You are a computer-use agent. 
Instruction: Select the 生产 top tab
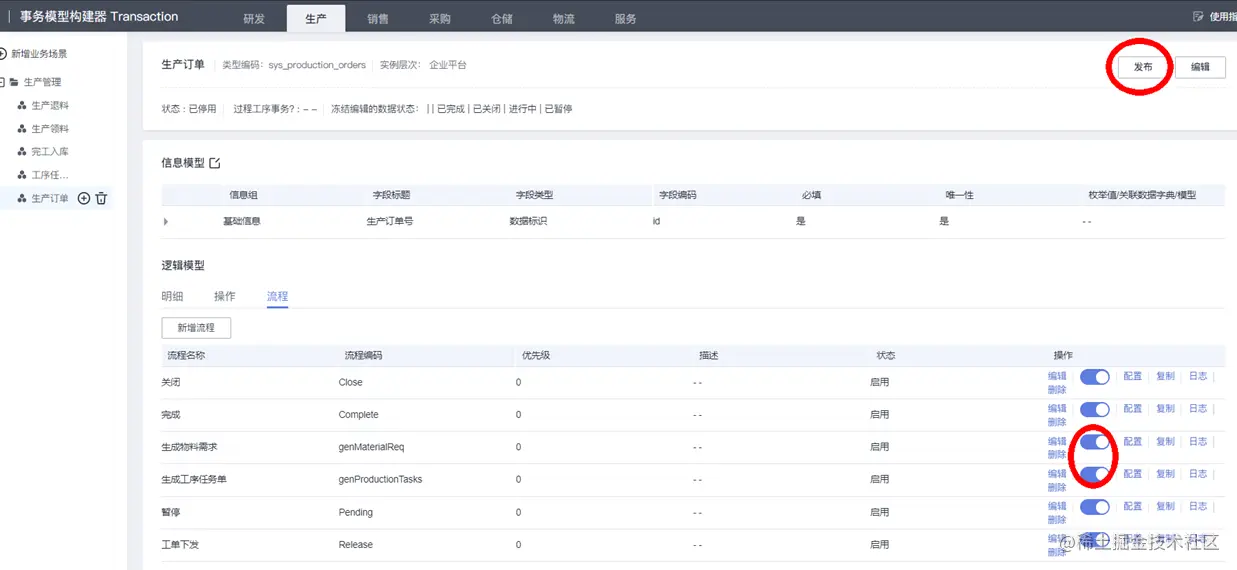[x=315, y=19]
